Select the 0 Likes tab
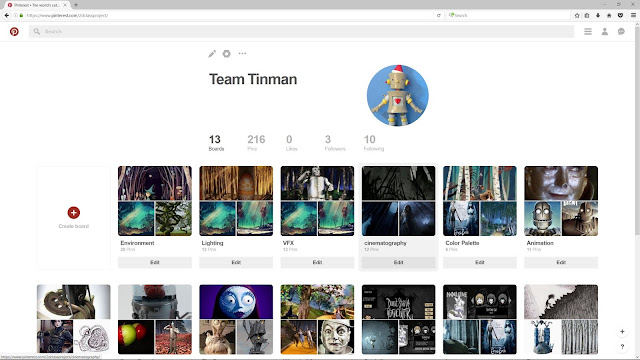The image size is (640, 360). [291, 143]
